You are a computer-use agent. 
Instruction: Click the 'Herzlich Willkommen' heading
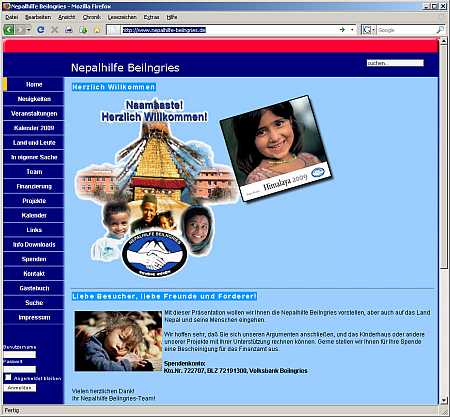tap(114, 87)
